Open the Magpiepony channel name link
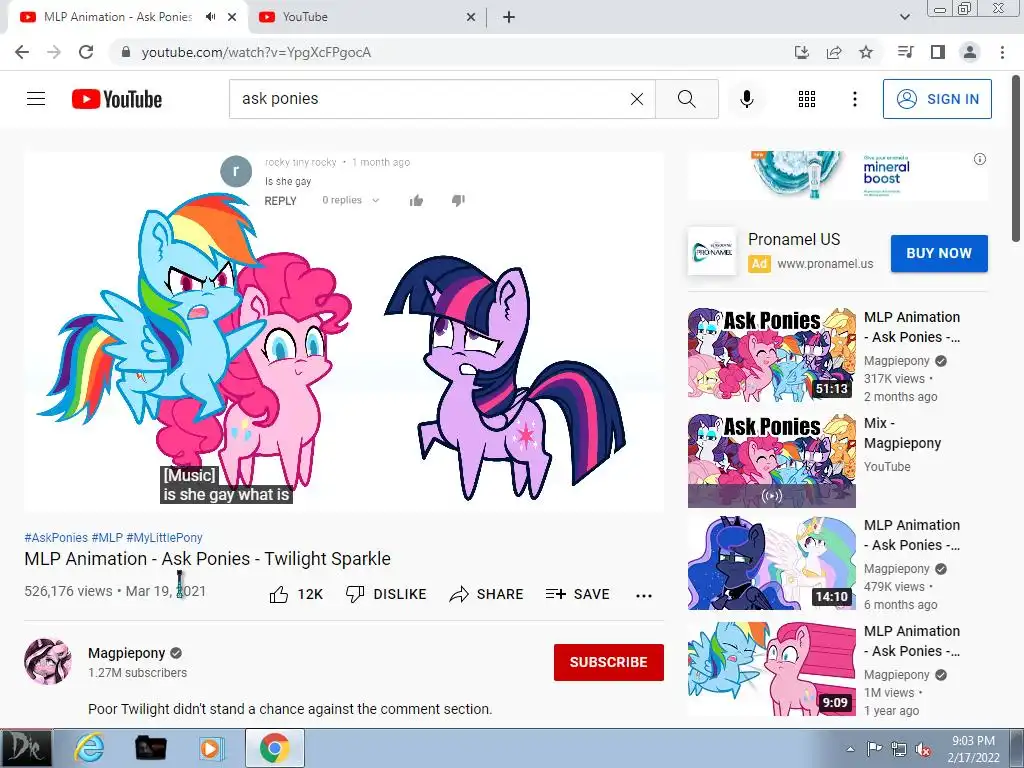 point(127,653)
